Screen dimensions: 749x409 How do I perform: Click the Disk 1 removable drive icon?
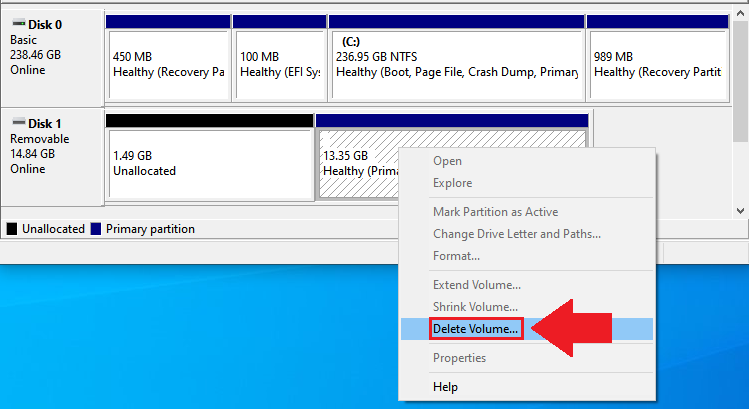point(19,121)
